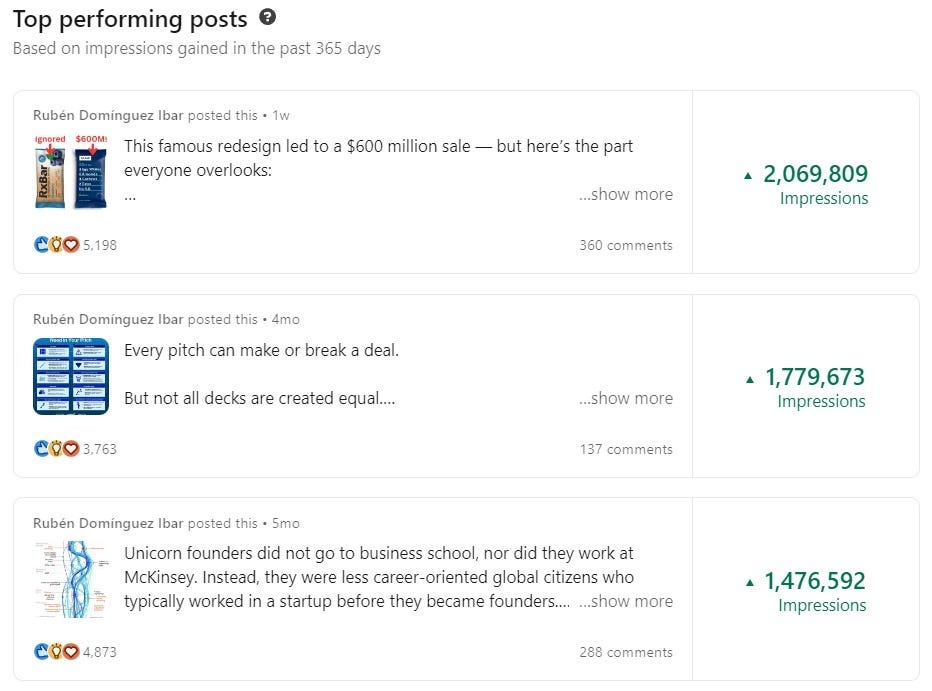This screenshot has height=691, width=932.
Task: View the 360 comments
Action: tap(626, 245)
